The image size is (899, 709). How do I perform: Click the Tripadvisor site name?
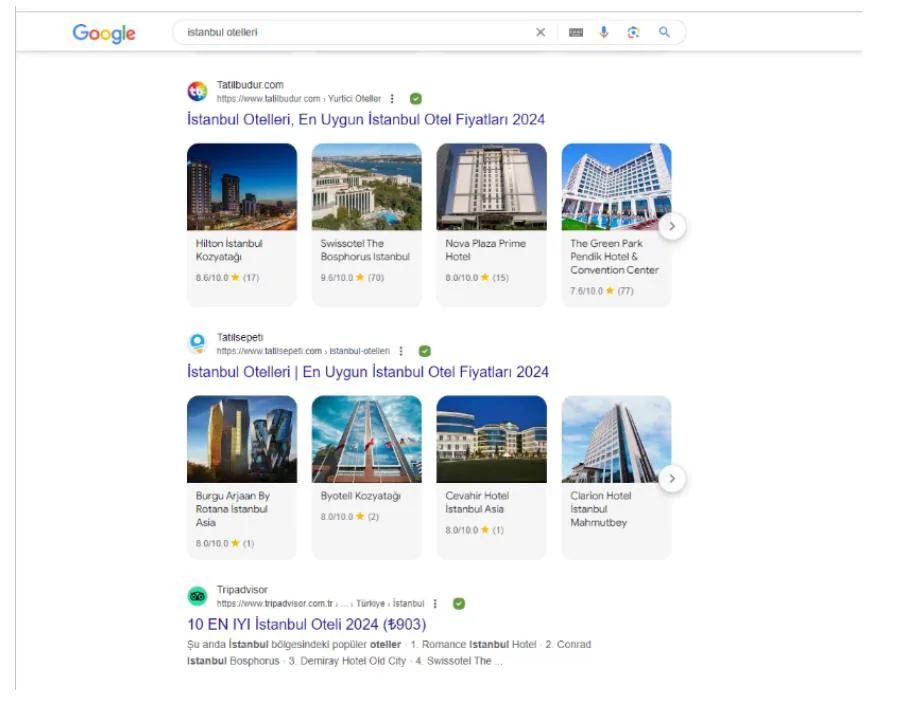[x=242, y=590]
